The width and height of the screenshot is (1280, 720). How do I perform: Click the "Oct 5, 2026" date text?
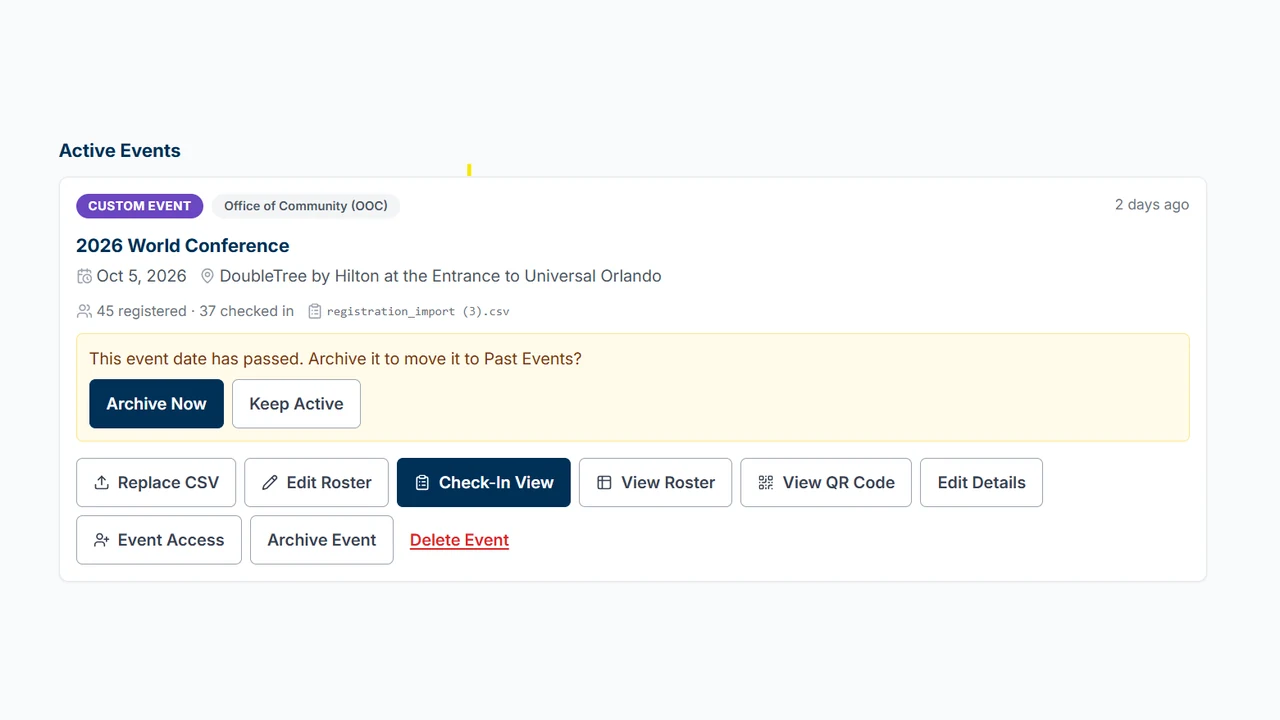tap(142, 276)
